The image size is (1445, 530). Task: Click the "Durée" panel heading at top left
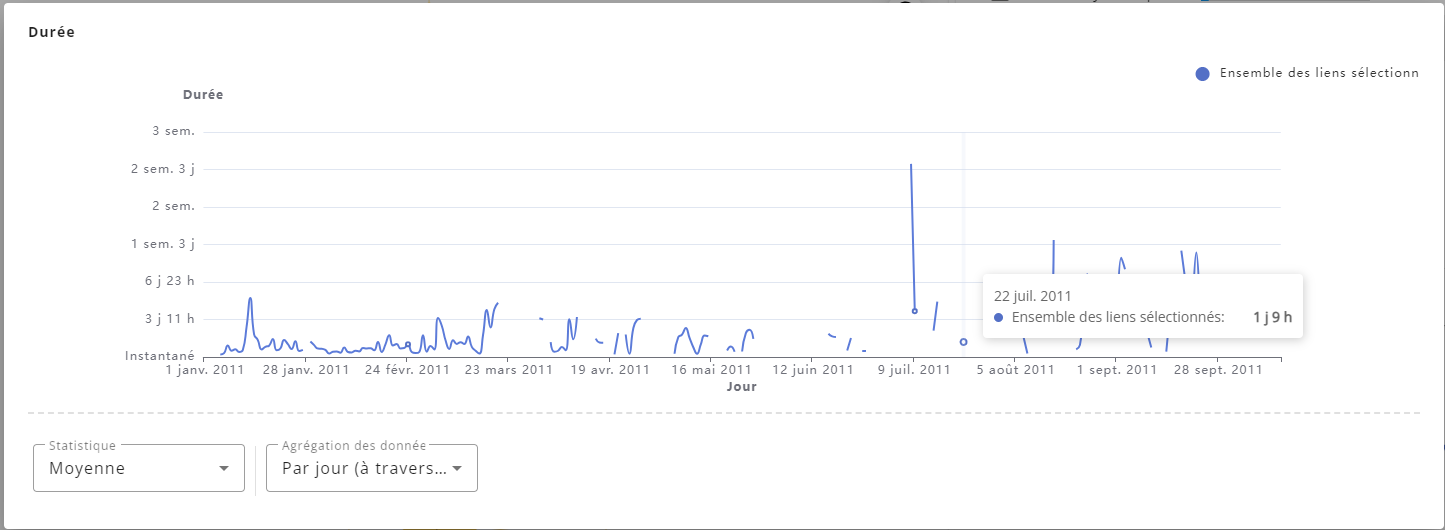click(x=51, y=32)
